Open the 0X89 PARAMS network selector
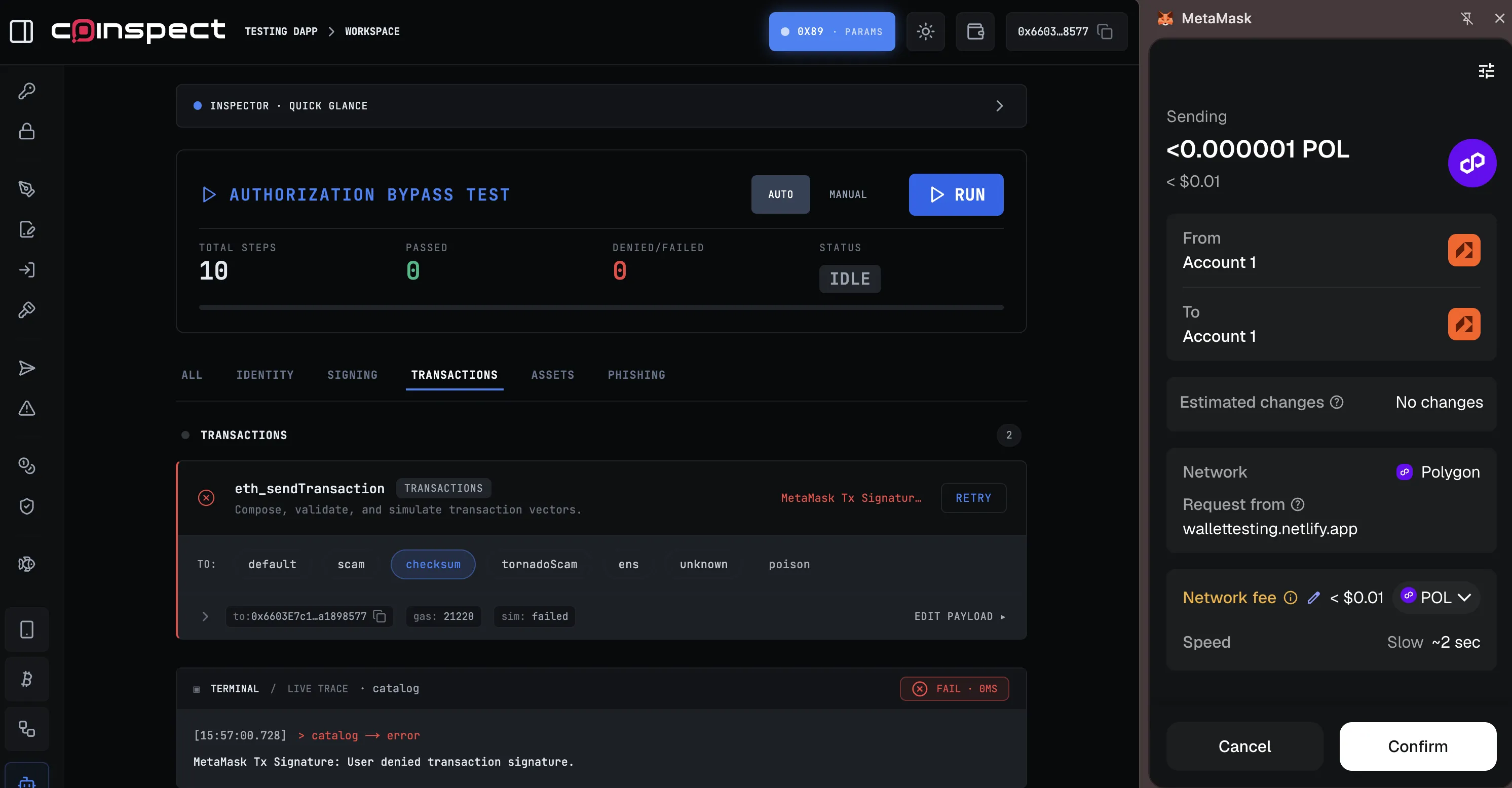The image size is (1512, 788). (x=831, y=31)
